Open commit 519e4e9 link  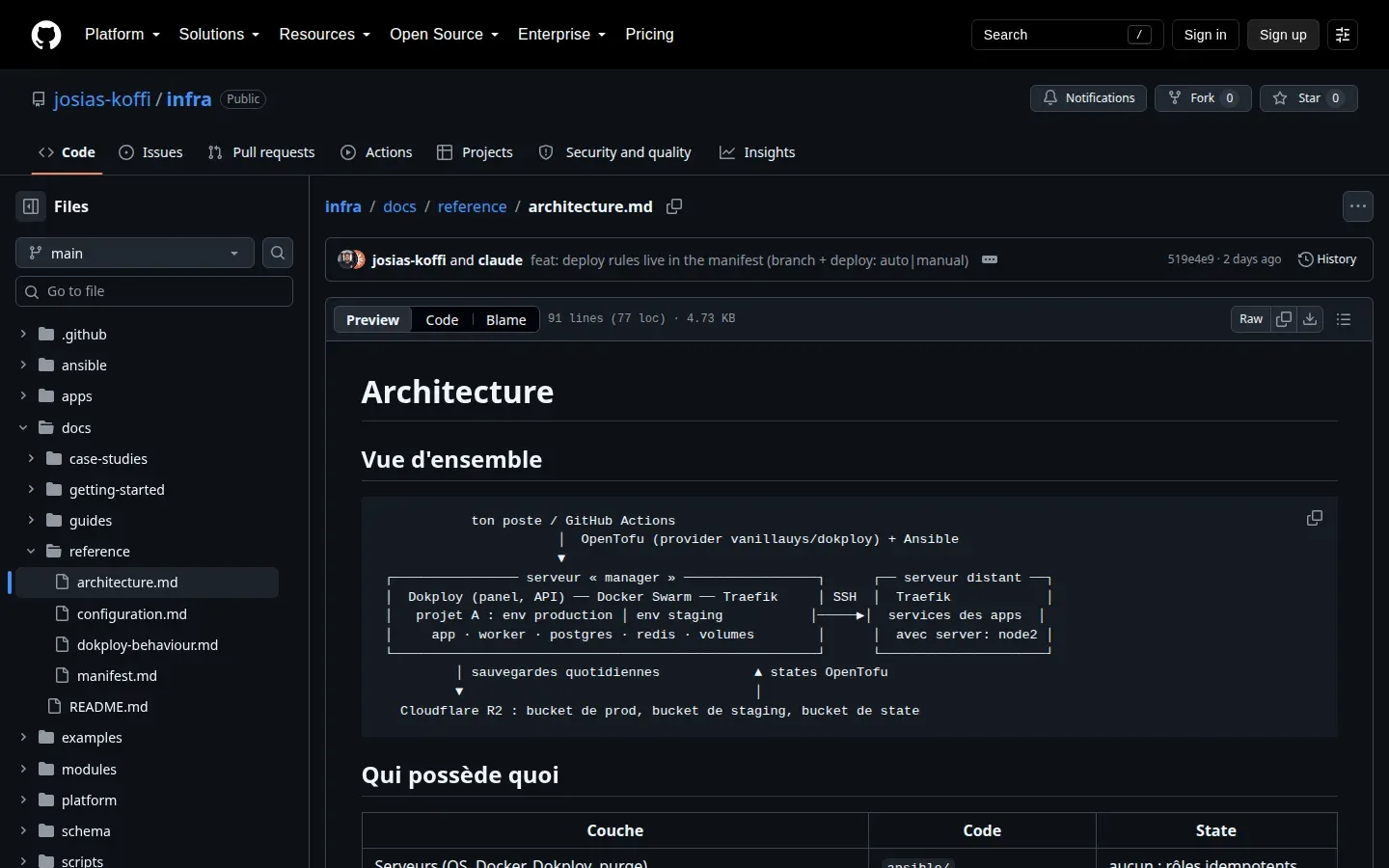[x=1190, y=259]
